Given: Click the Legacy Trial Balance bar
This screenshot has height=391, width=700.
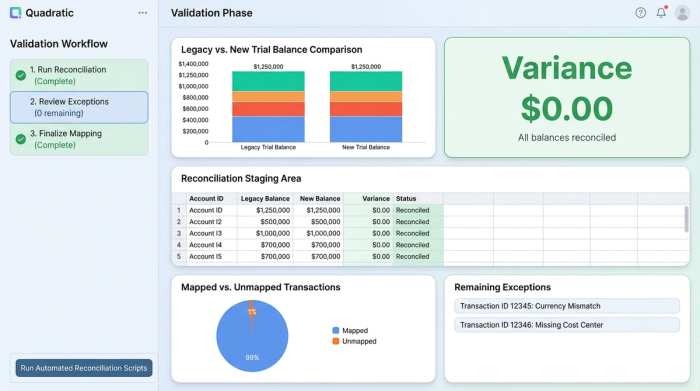Looking at the screenshot, I should point(268,107).
